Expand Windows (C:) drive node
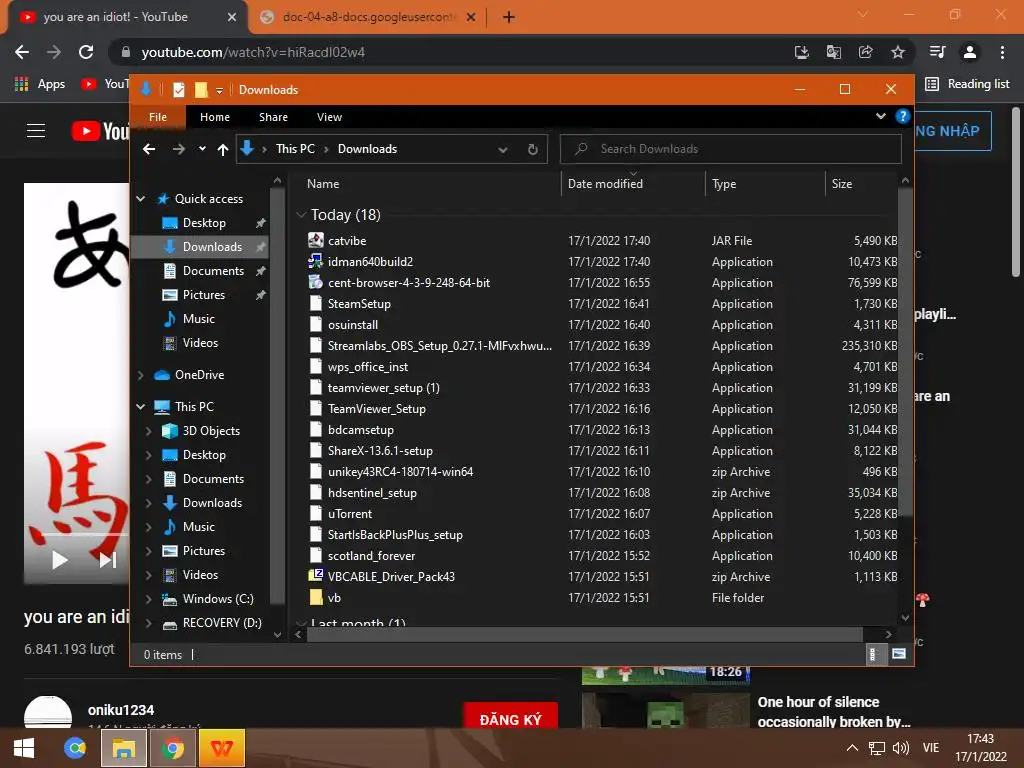The width and height of the screenshot is (1024, 768). pyautogui.click(x=148, y=599)
